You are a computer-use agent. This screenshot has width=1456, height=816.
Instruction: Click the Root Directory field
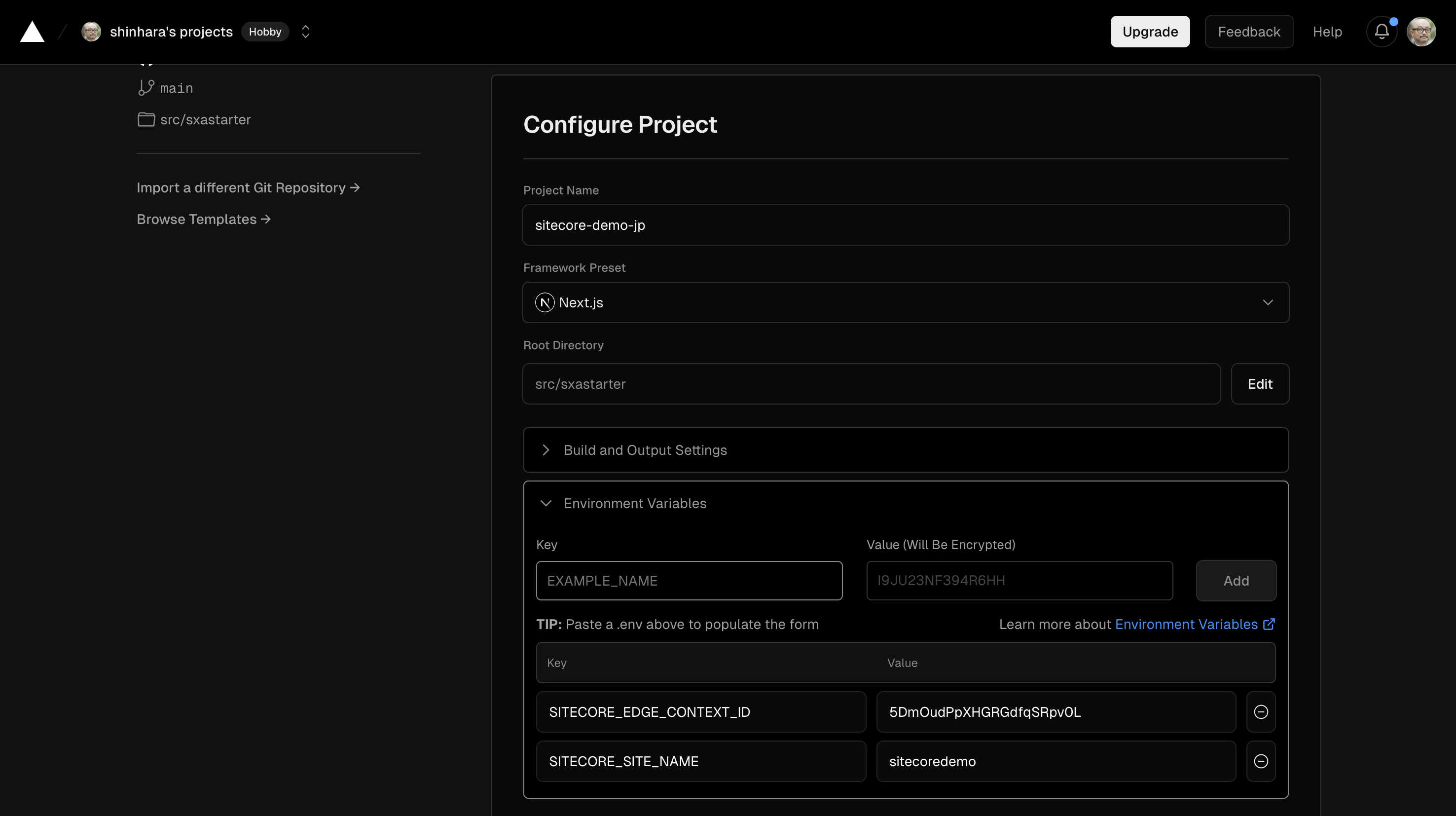(871, 384)
